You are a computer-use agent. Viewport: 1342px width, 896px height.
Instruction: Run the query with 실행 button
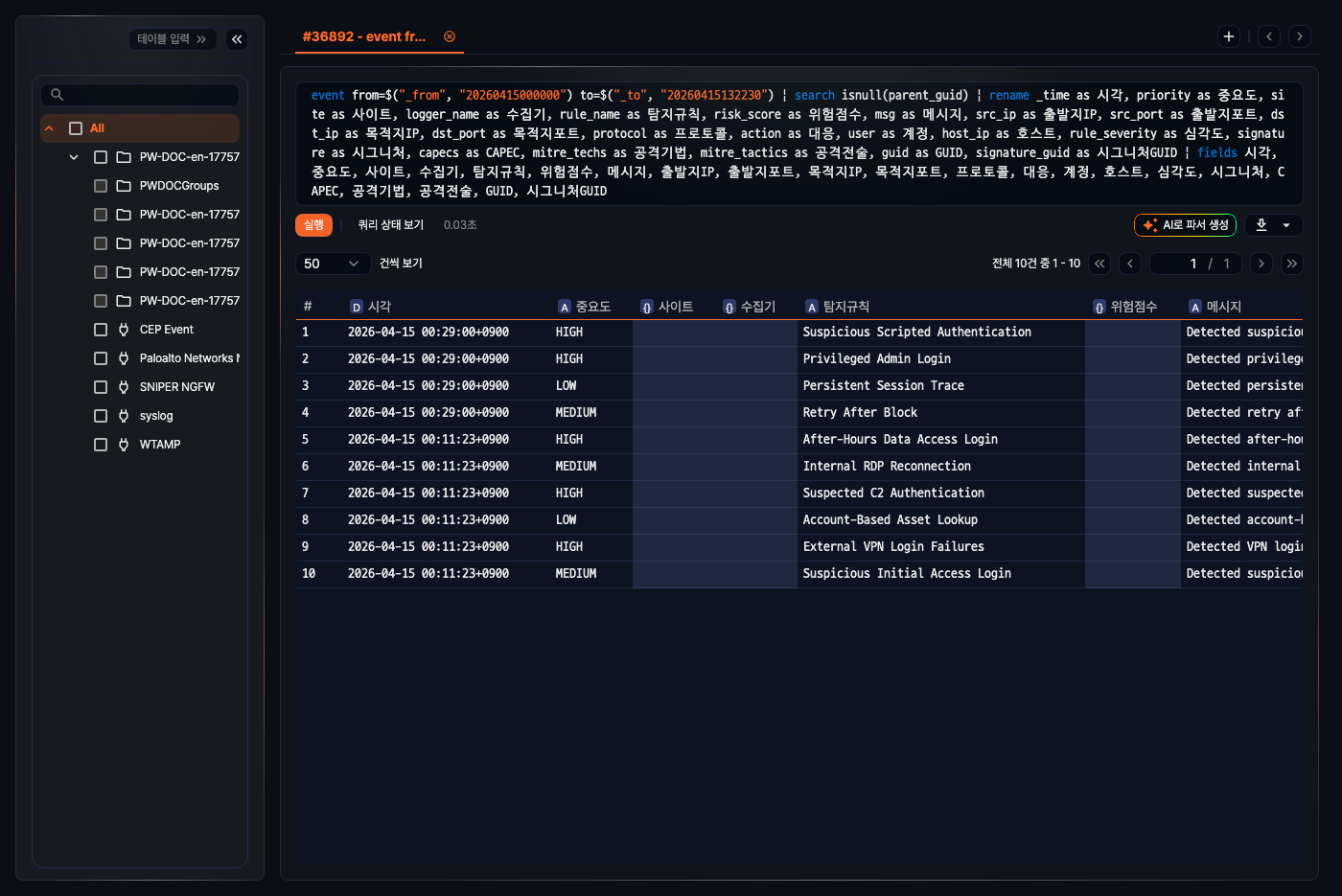[x=313, y=225]
